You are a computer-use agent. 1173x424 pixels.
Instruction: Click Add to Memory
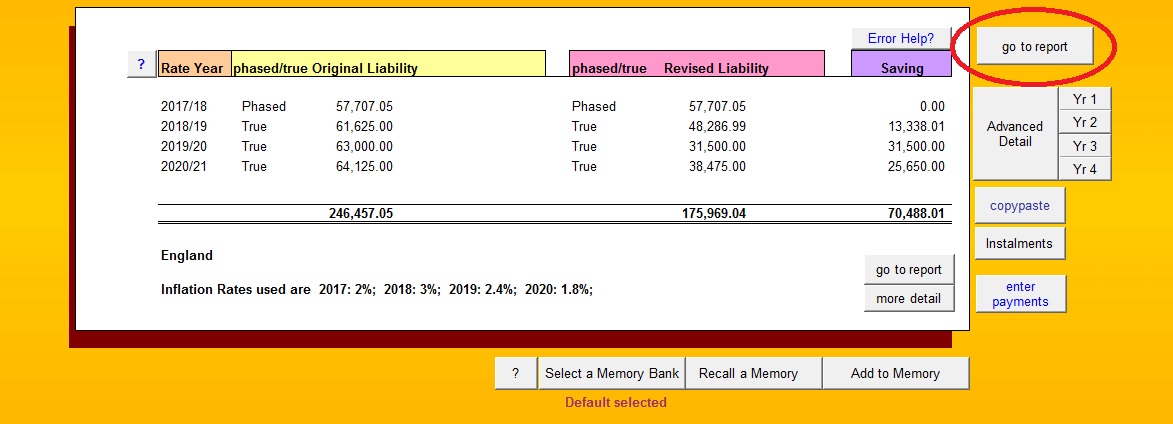coord(895,373)
